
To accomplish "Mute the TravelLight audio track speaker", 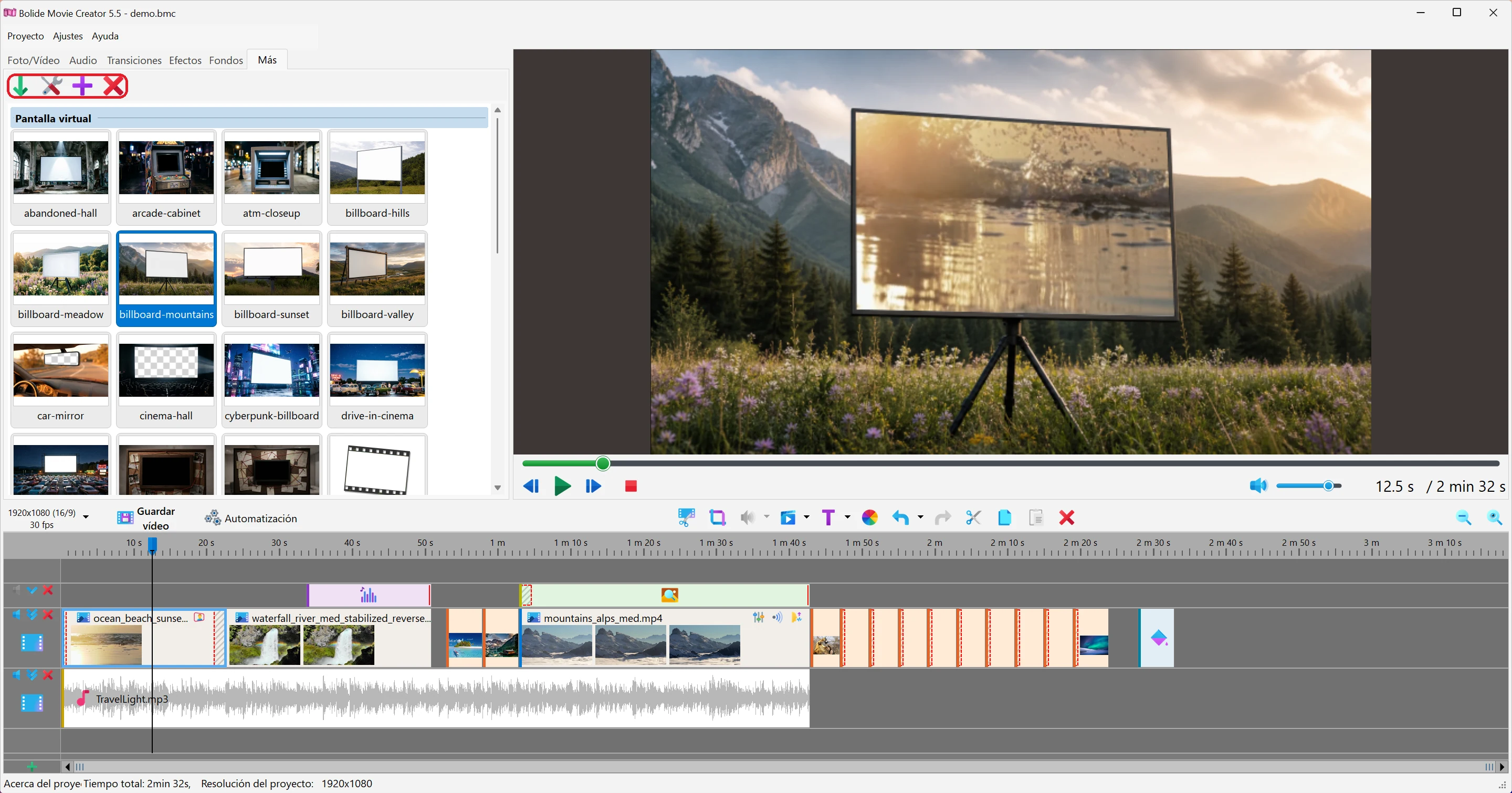I will pyautogui.click(x=16, y=675).
